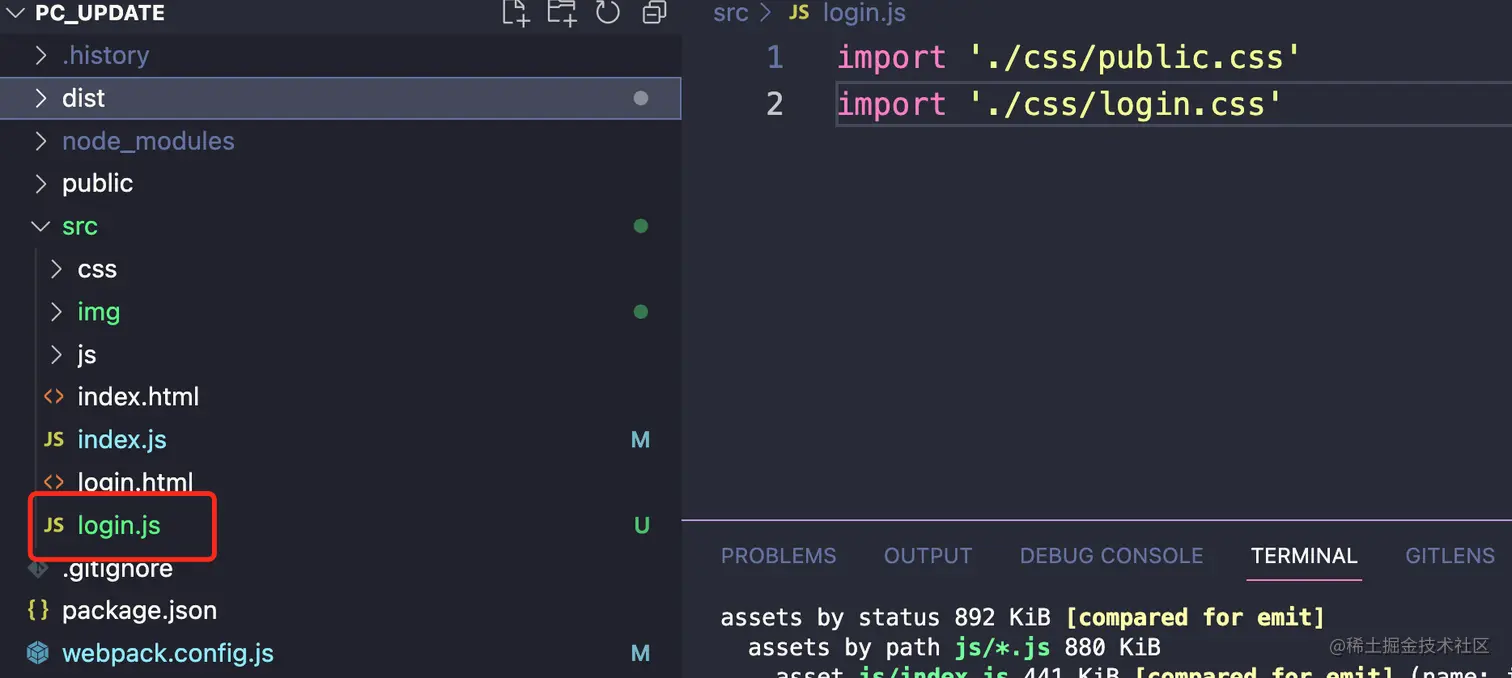Expand the dist folder

[x=40, y=98]
